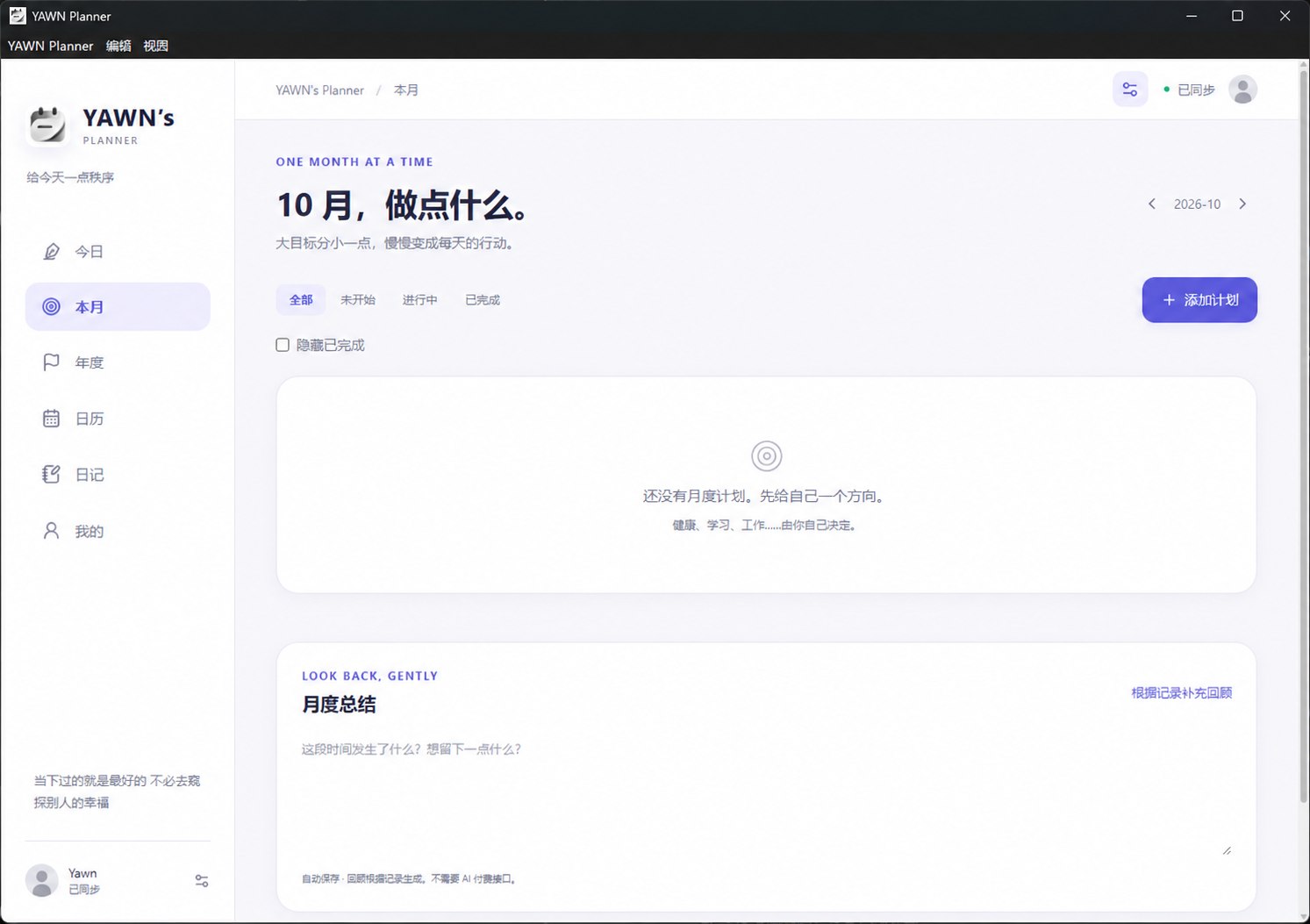Open the 今日 page pen icon
This screenshot has width=1310, height=924.
52,252
